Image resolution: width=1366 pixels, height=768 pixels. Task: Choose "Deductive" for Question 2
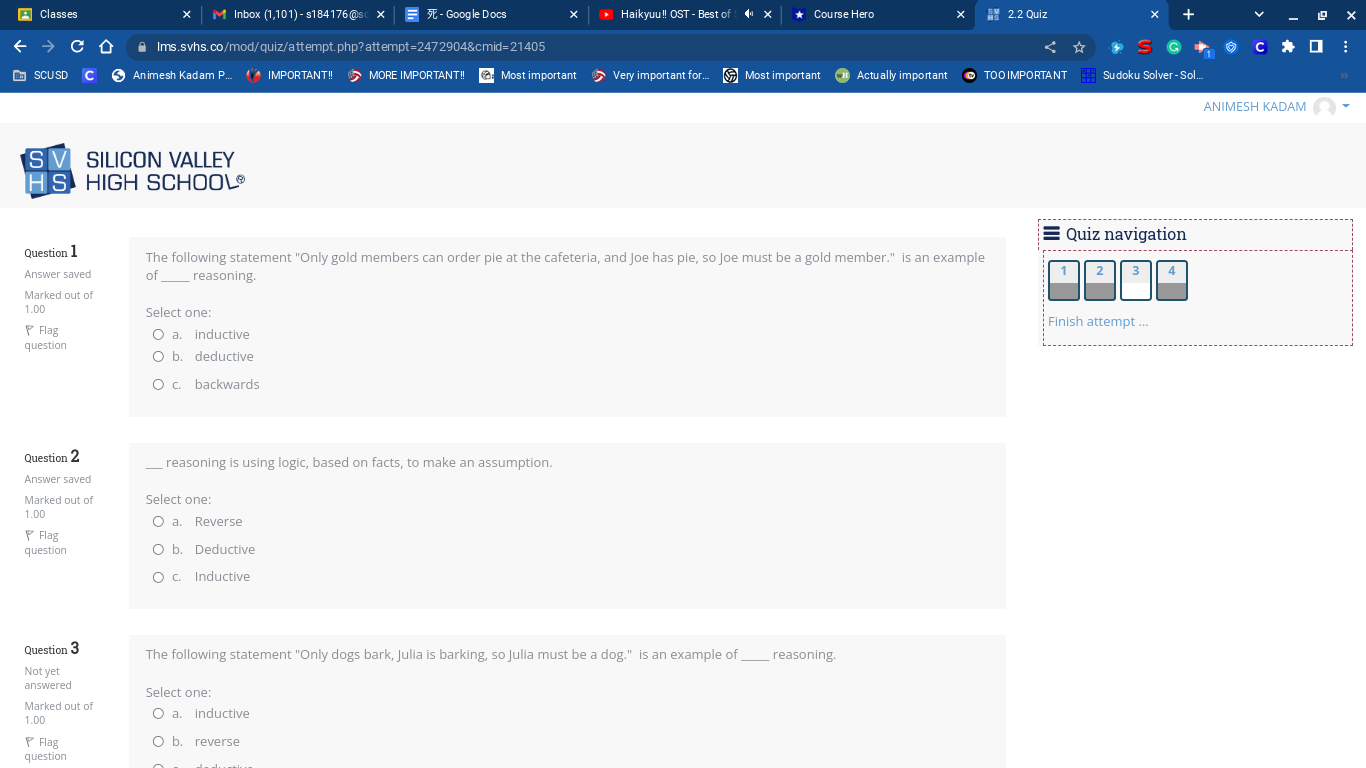[158, 549]
